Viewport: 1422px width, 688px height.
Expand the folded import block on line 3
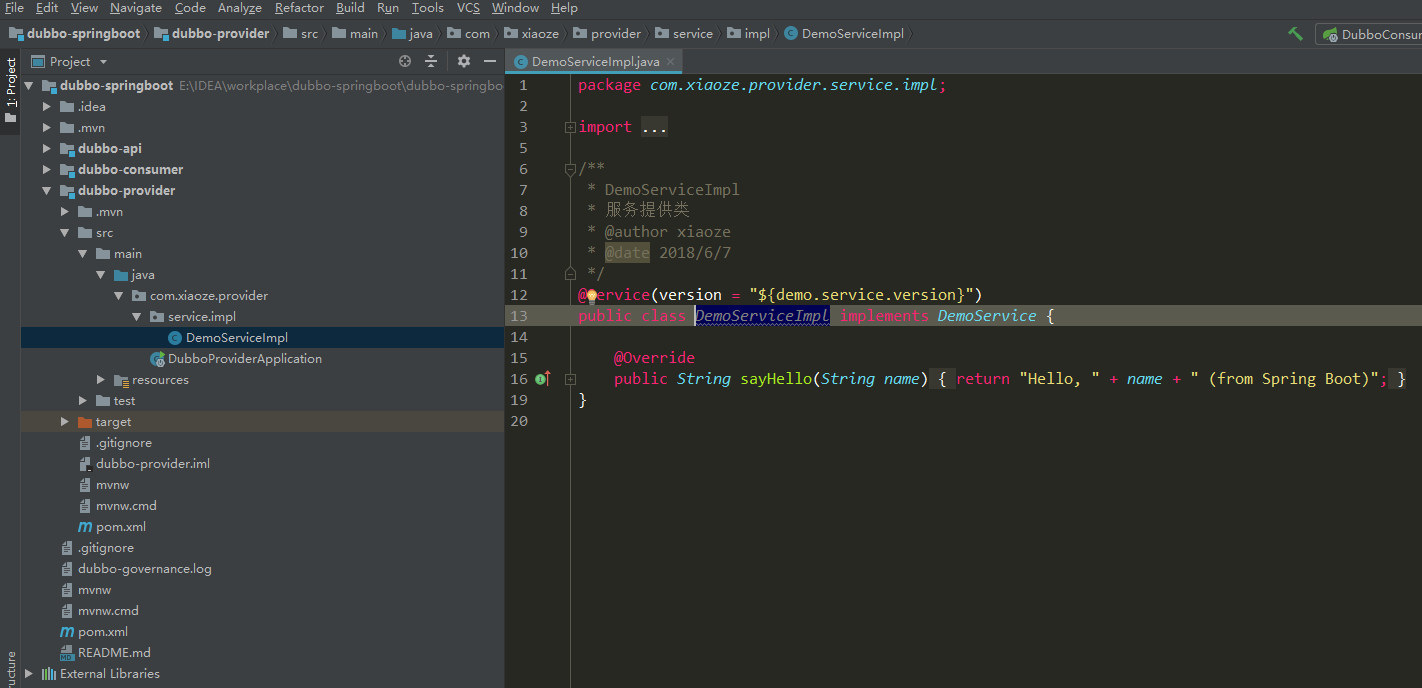click(570, 127)
